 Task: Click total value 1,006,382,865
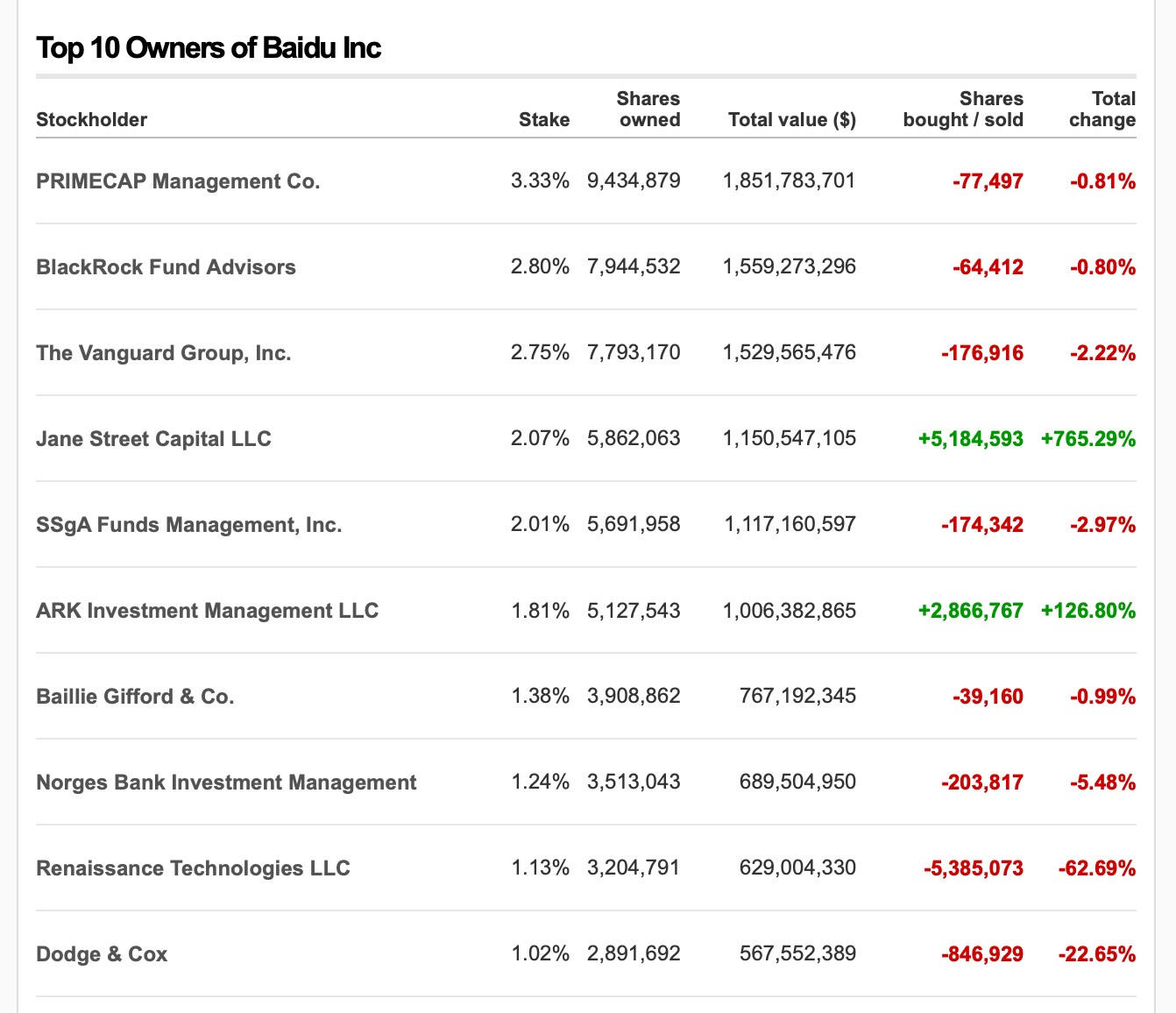(790, 611)
